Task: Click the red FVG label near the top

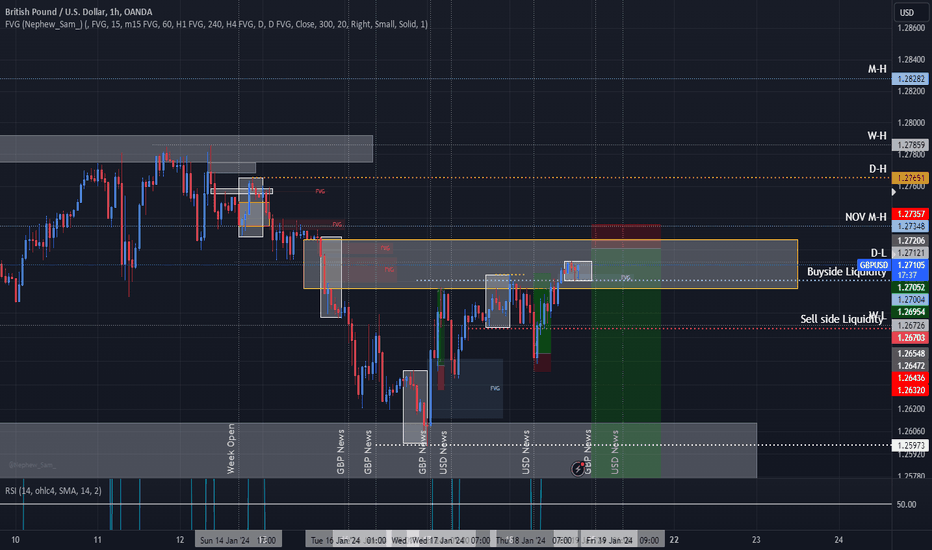Action: (x=320, y=191)
